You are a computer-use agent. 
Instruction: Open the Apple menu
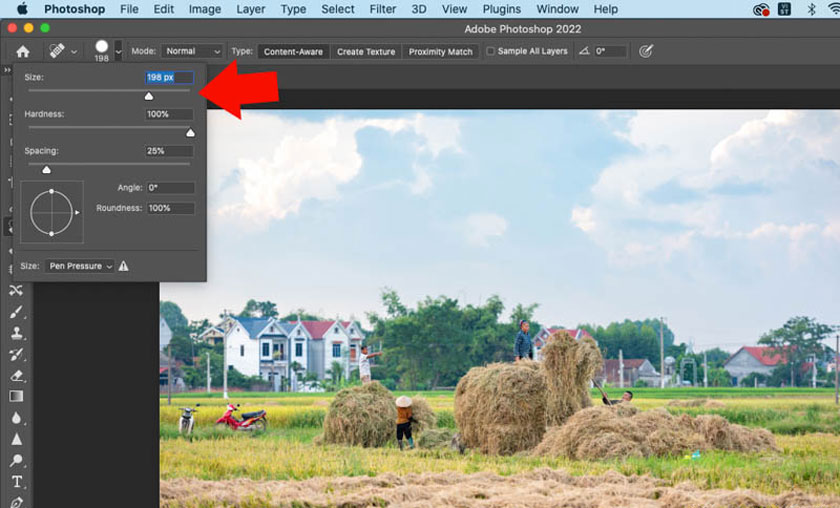pos(22,9)
